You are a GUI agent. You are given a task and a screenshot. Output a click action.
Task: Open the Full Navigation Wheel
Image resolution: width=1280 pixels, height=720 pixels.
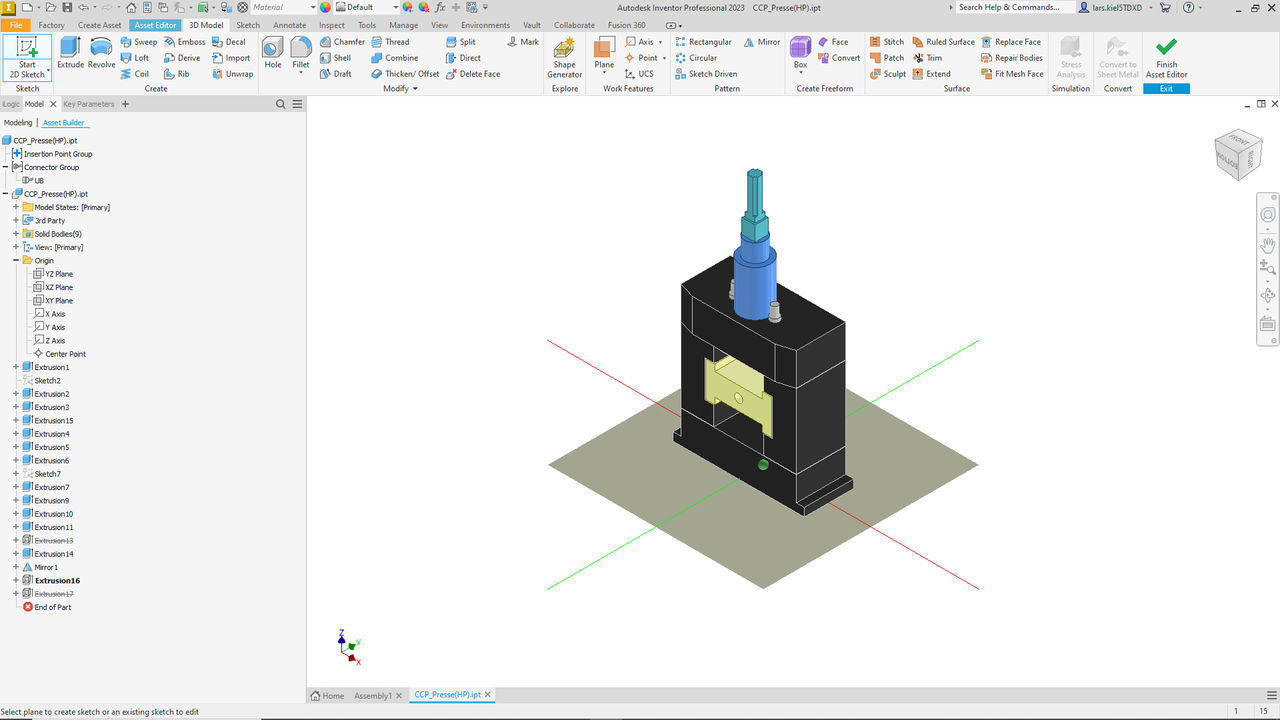coord(1268,215)
